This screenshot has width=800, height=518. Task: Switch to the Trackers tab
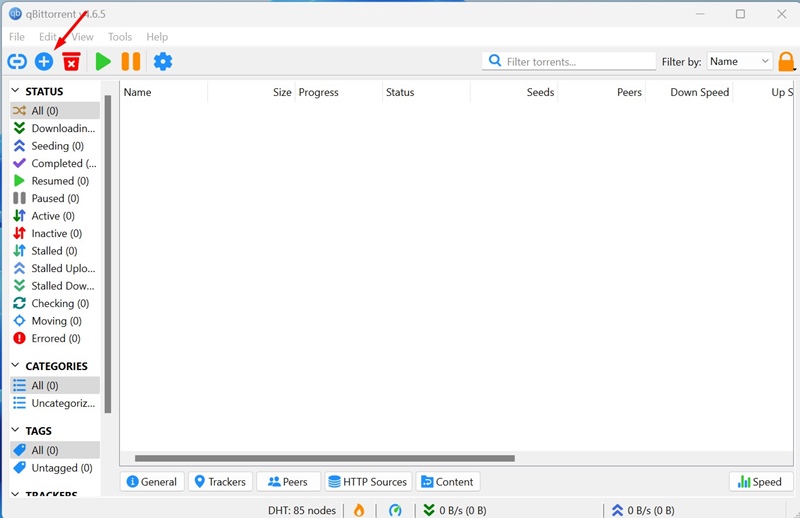click(220, 482)
